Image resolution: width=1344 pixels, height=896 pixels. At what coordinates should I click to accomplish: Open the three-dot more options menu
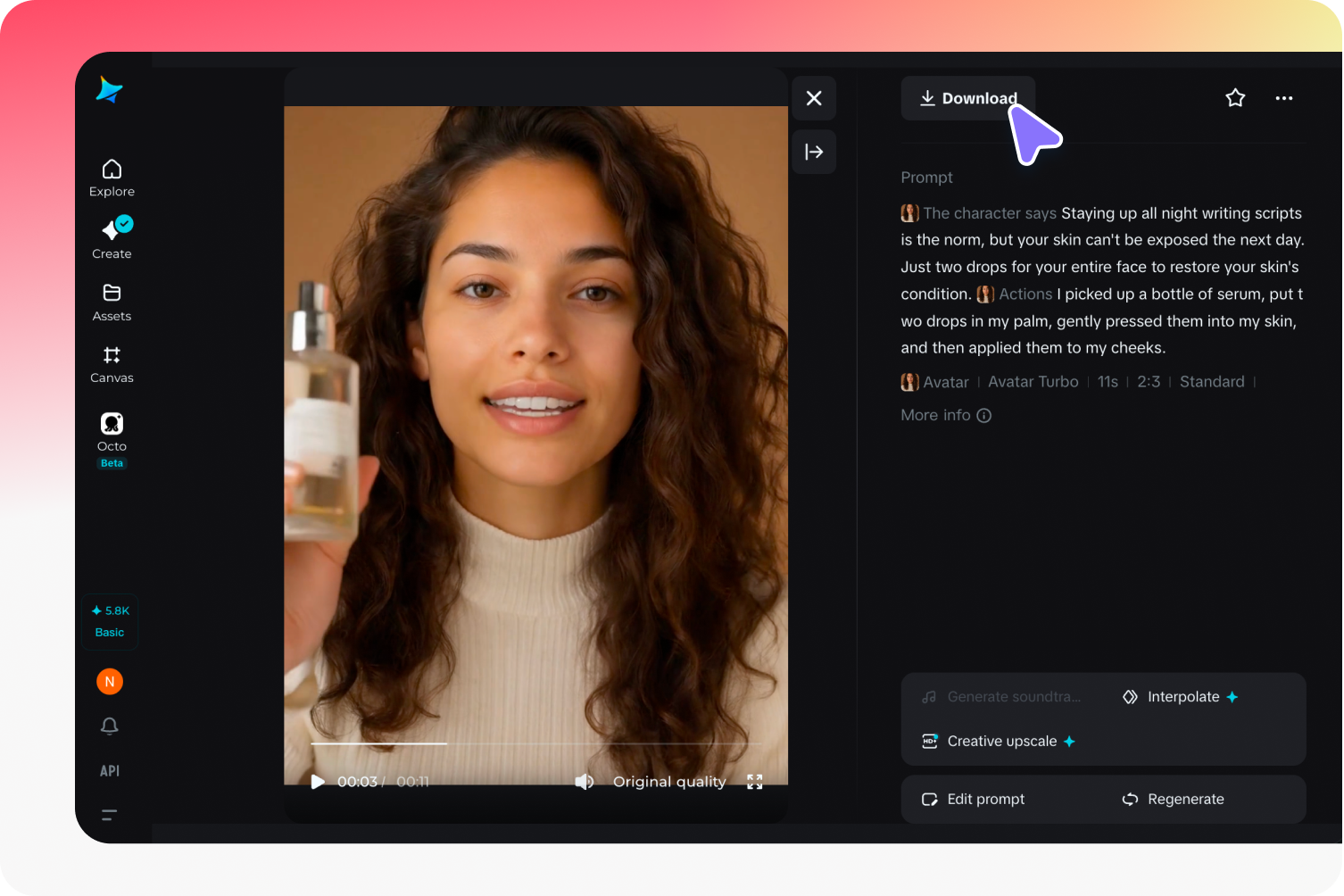point(1284,98)
